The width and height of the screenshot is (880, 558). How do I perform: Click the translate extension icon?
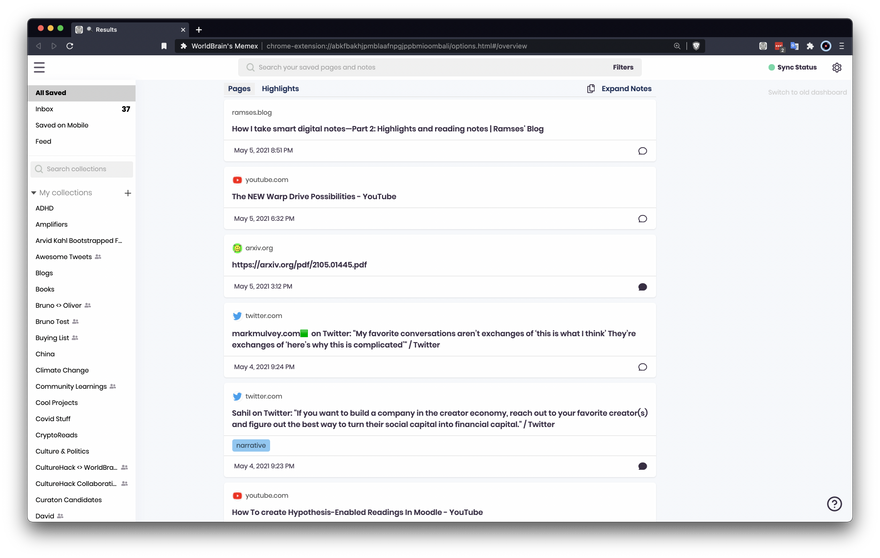tap(794, 46)
